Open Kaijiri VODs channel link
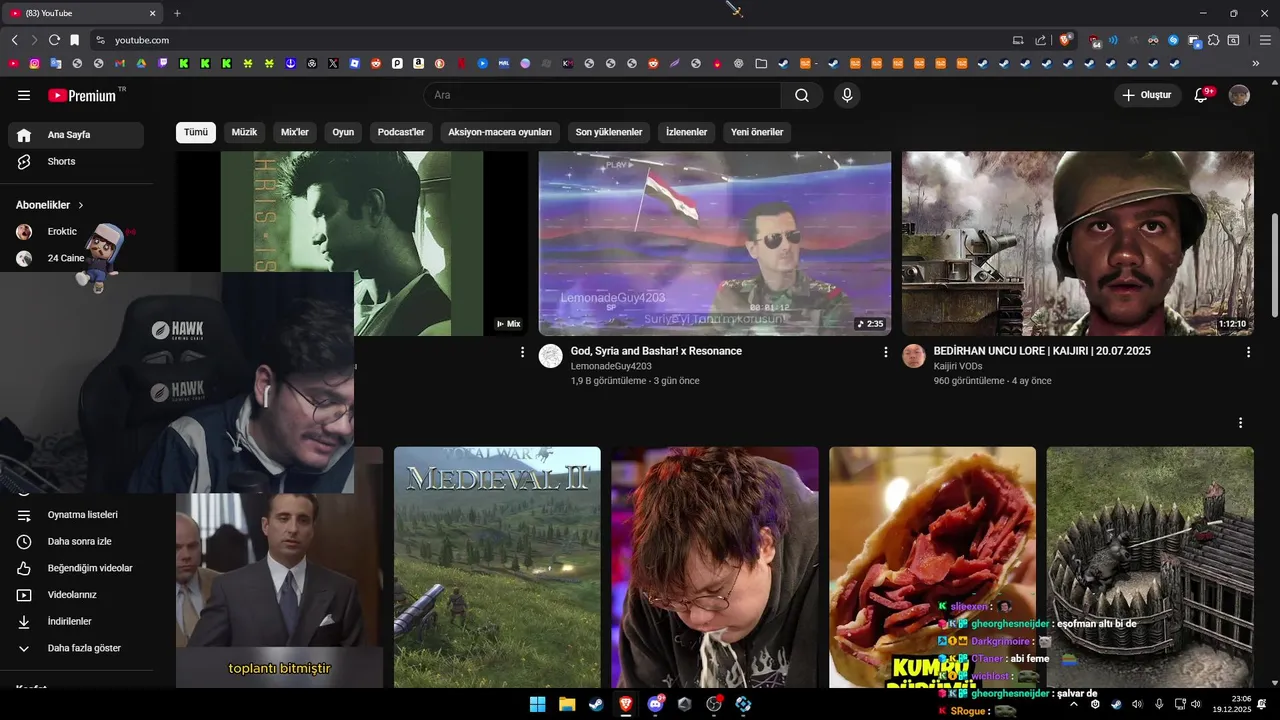Viewport: 1280px width, 720px height. coord(968,366)
